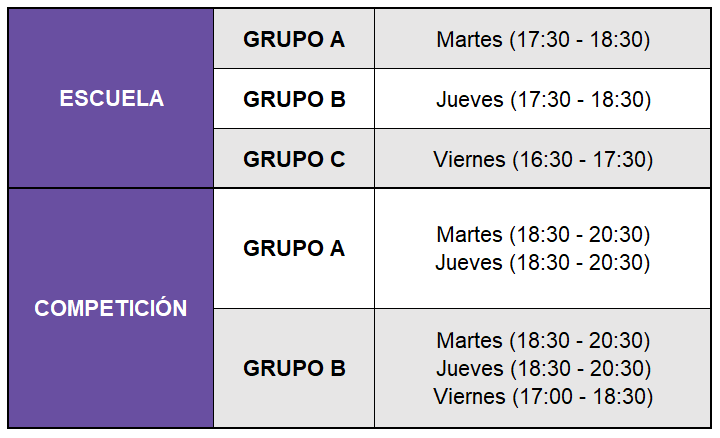Click GRUPO A in the Escuela section
This screenshot has height=438, width=720.
(x=294, y=40)
